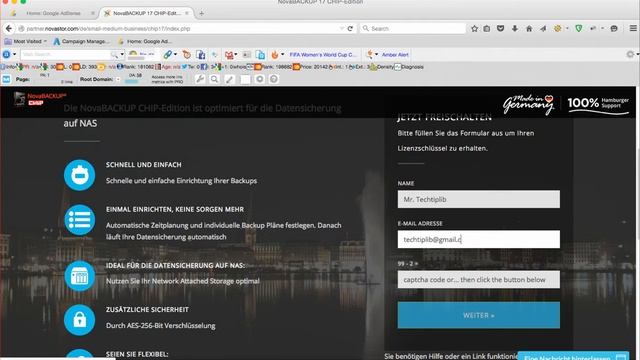
Task: Open dropdown beside yellow gear extension
Action: (567, 29)
